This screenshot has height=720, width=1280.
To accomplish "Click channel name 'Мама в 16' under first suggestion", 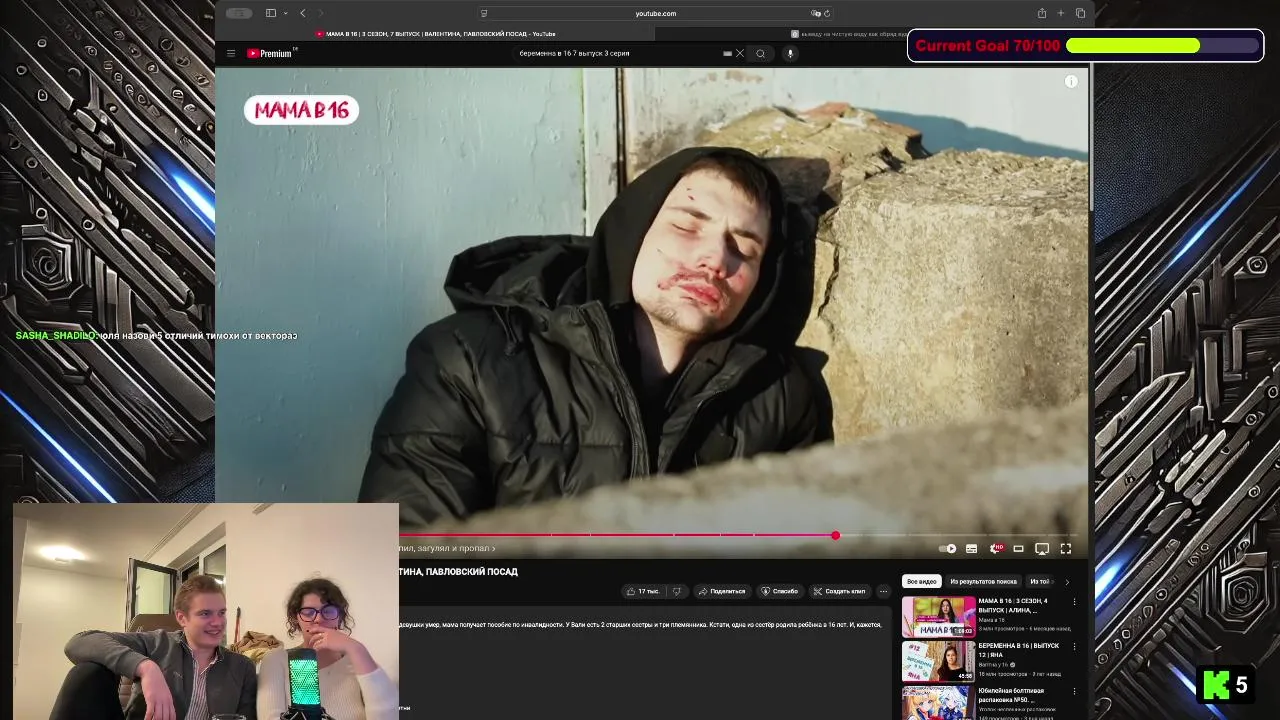I will [992, 620].
